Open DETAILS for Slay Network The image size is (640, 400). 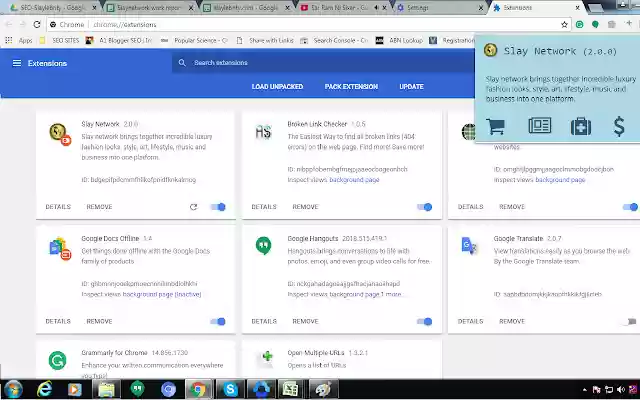coord(58,207)
